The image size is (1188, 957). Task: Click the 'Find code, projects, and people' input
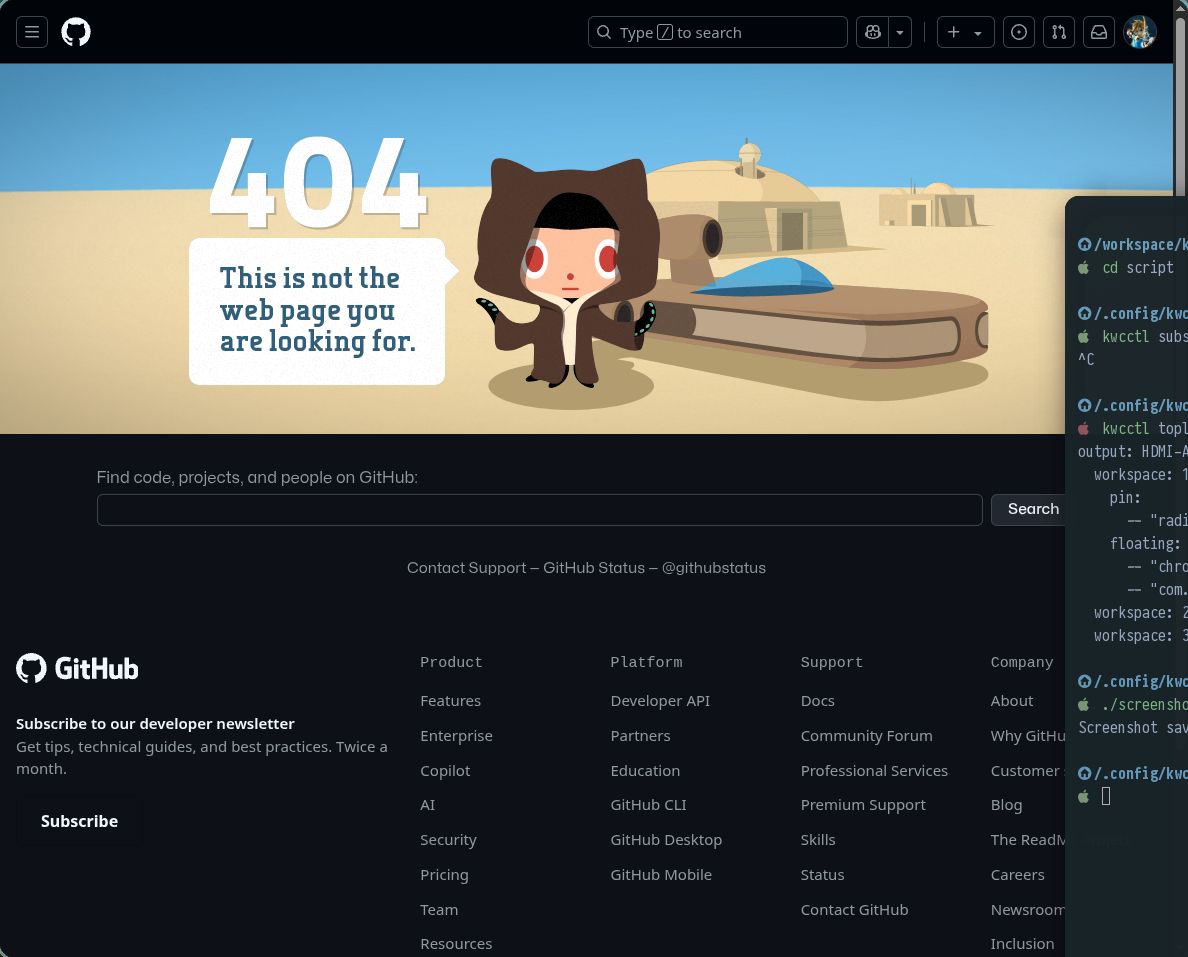539,509
